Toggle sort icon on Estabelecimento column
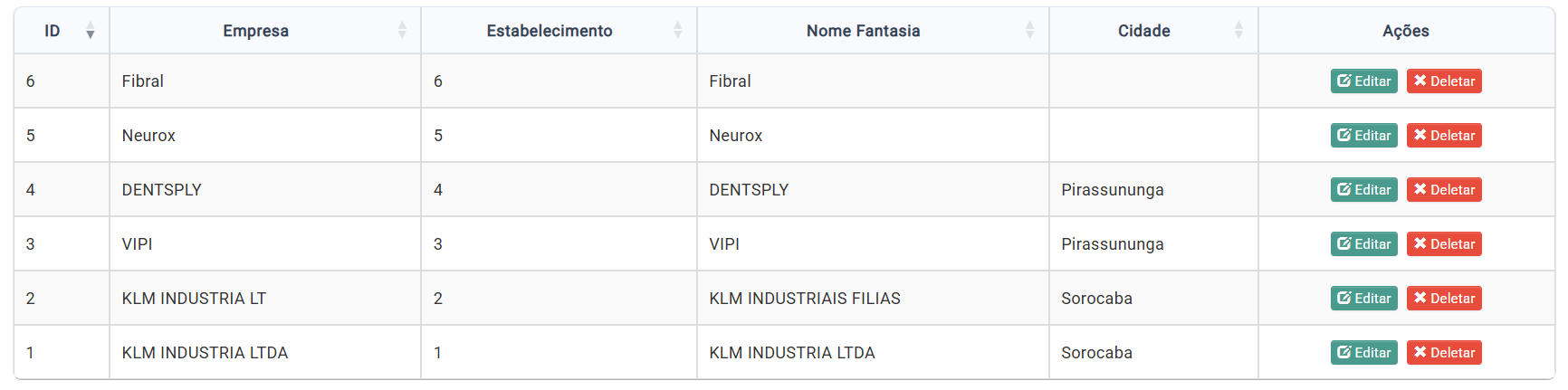 pos(677,31)
